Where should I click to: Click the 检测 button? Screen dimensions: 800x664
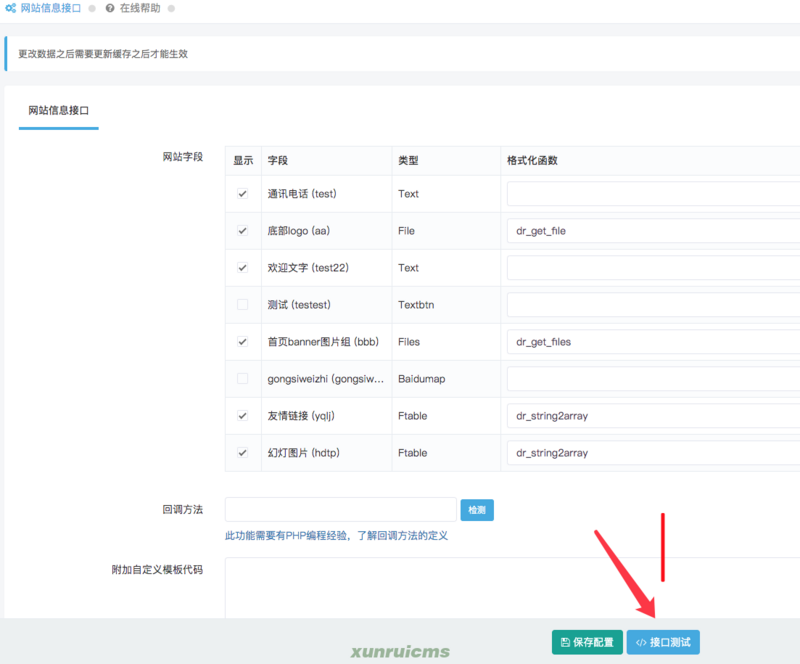[477, 510]
